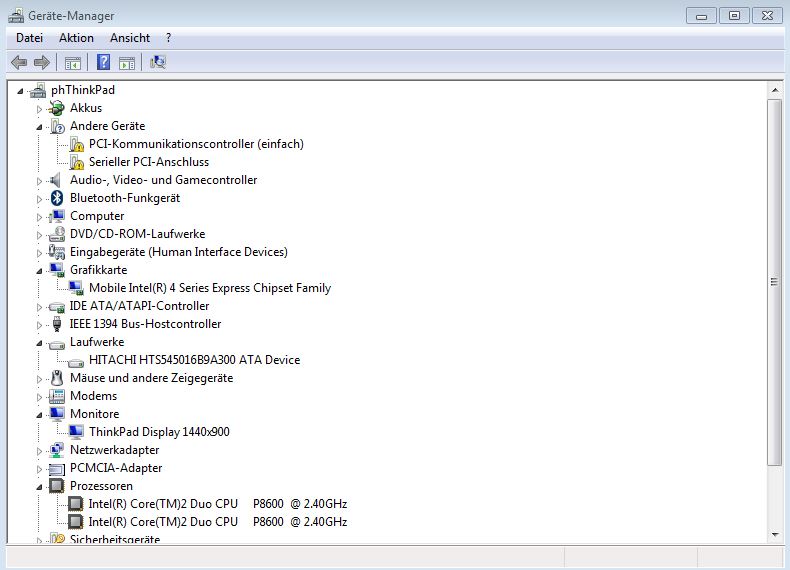Expand Audio-, Video- und Gamecontroller
The height and width of the screenshot is (570, 790).
click(x=39, y=181)
